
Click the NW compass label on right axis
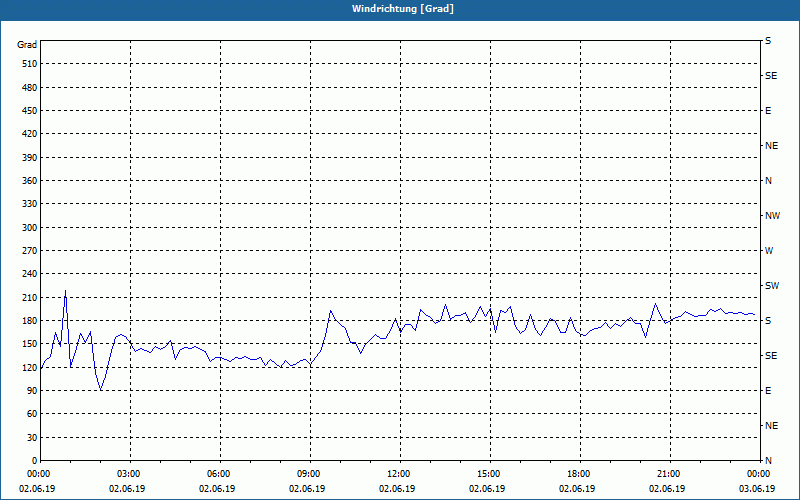[x=772, y=216]
